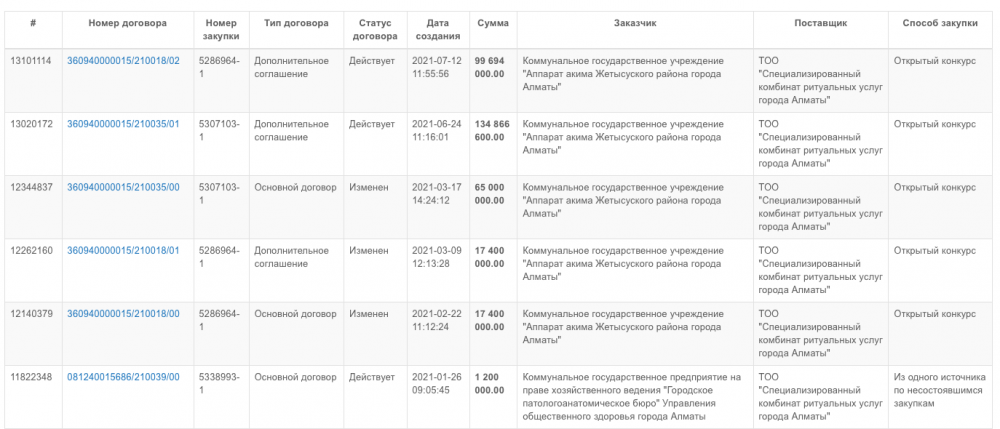Click the "#" column header
The image size is (1000, 429).
[x=33, y=22]
